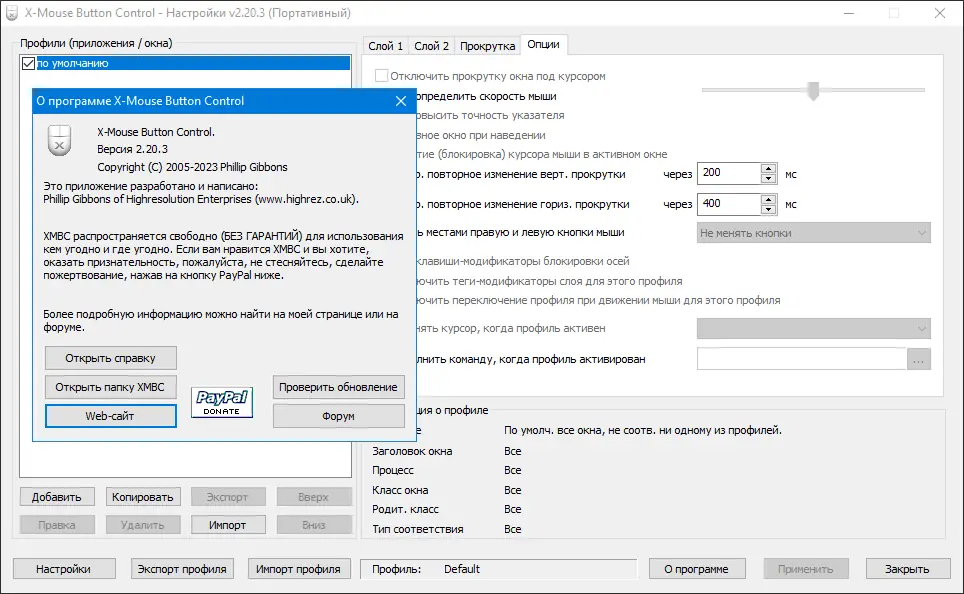
Task: Switch to the Слой 1 tab
Action: click(385, 46)
